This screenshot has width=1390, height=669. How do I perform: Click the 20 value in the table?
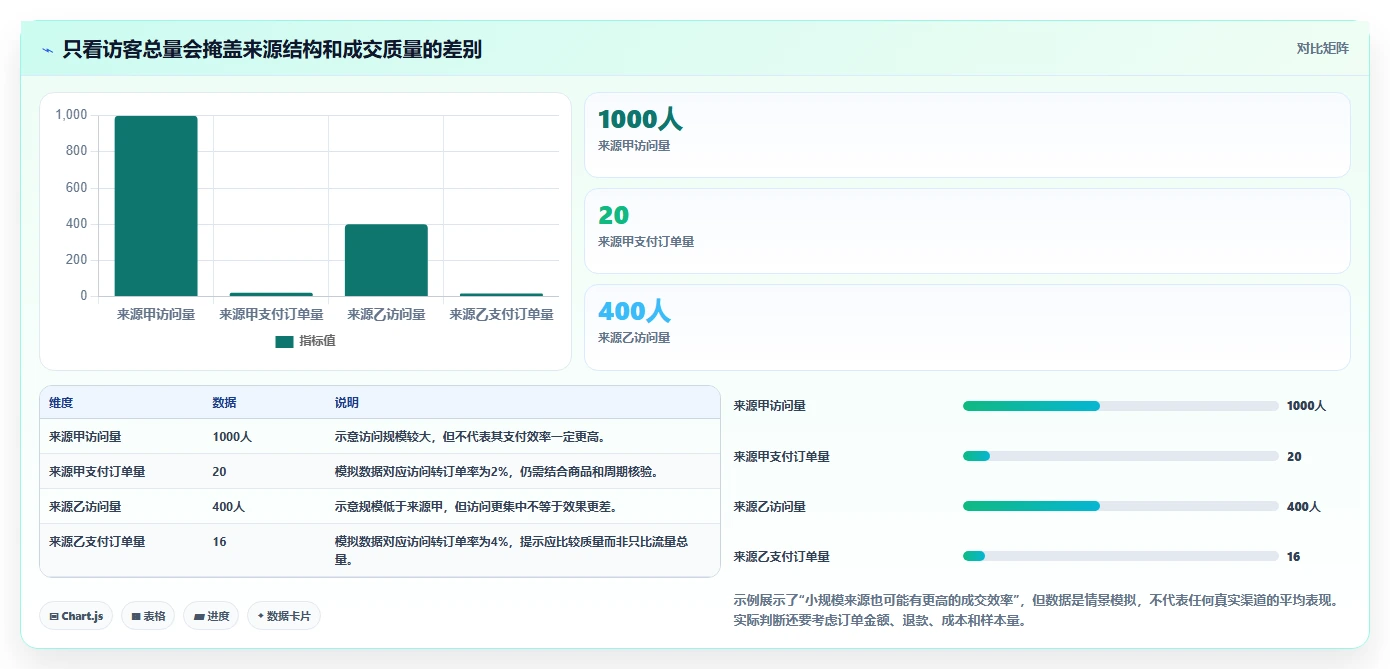pos(219,471)
